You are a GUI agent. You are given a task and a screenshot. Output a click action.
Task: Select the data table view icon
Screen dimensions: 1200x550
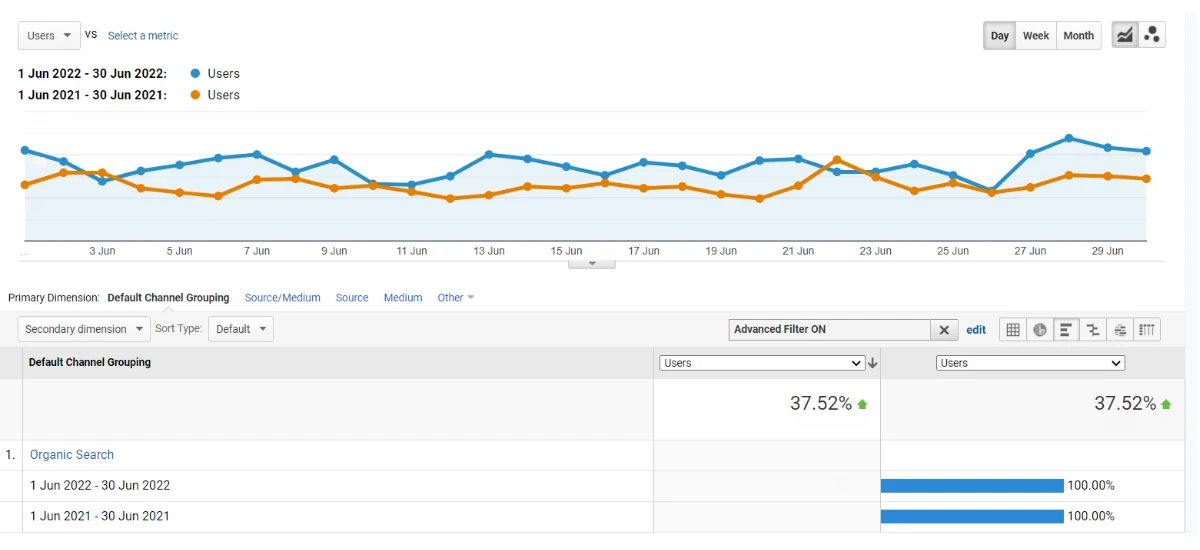tap(1013, 329)
